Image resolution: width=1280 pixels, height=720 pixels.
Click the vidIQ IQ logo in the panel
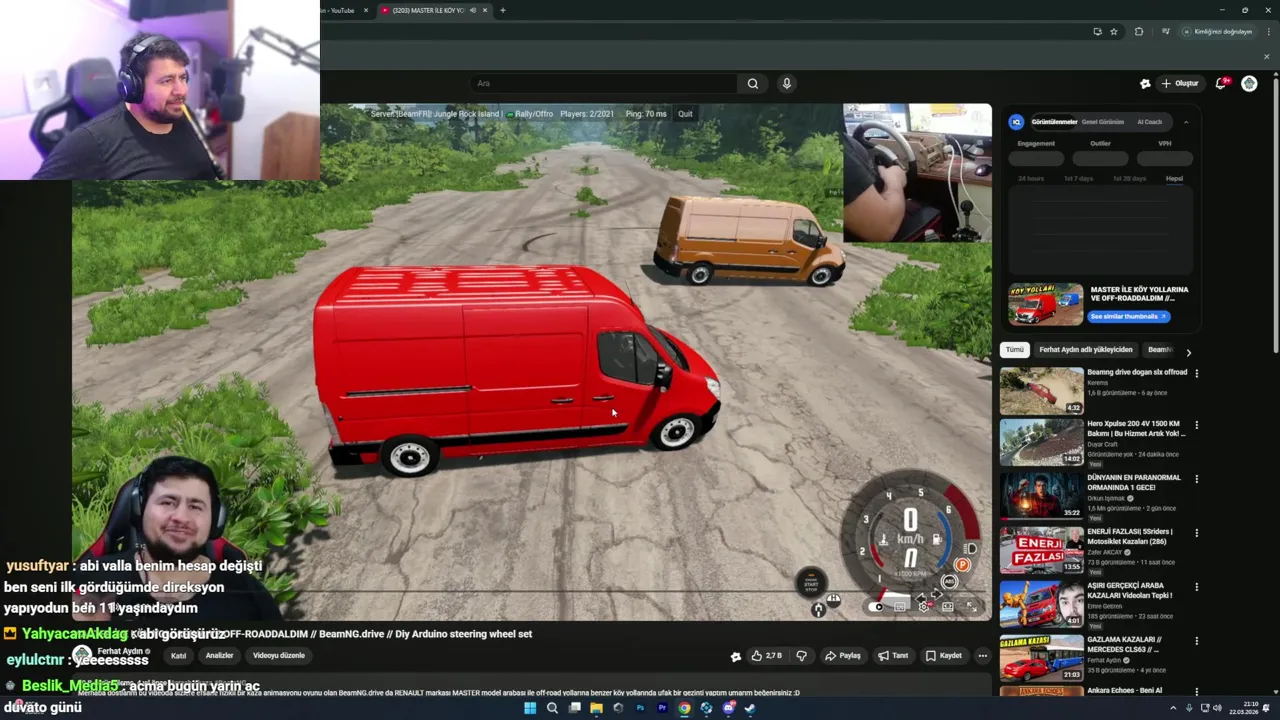click(x=1017, y=122)
